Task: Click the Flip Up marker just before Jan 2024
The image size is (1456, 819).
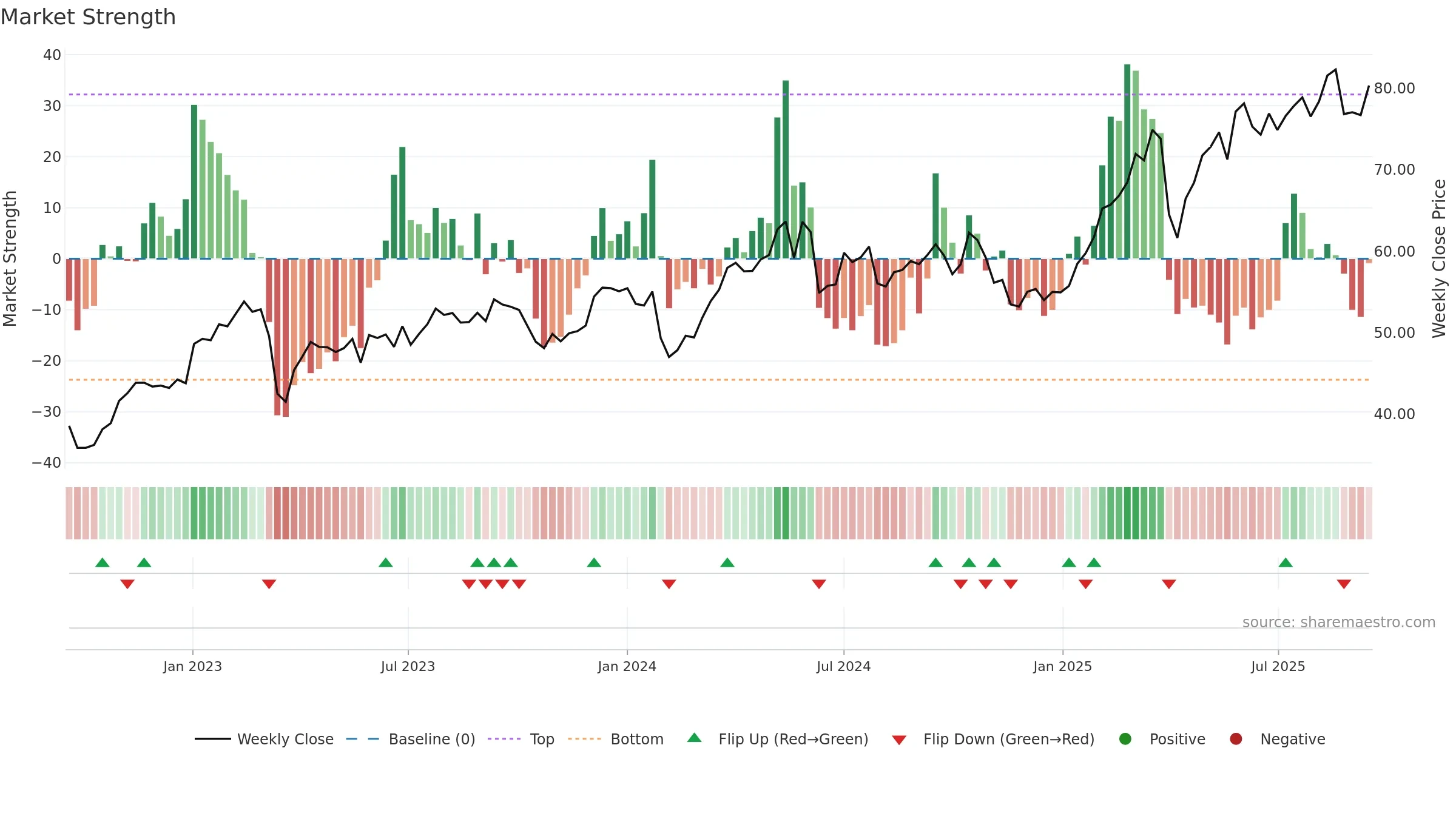Action: (x=594, y=562)
